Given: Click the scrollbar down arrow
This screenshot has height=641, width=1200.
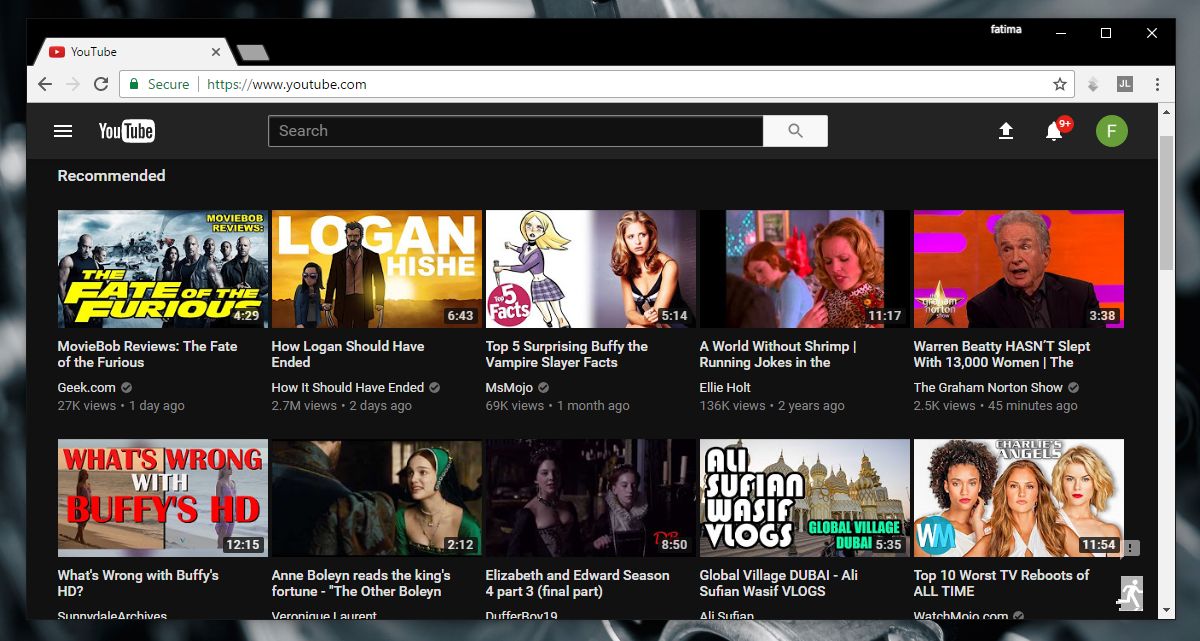Looking at the screenshot, I should click(x=1165, y=609).
